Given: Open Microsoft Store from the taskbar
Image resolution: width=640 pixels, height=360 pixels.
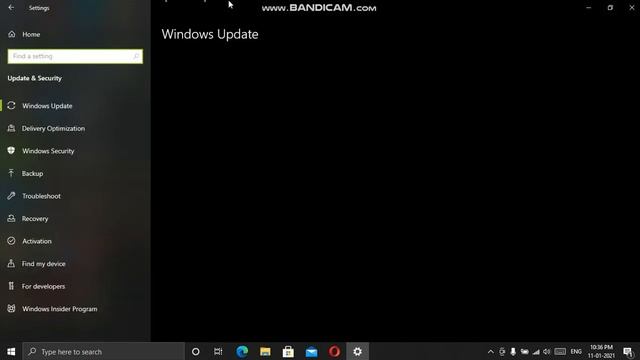Looking at the screenshot, I should coord(288,351).
